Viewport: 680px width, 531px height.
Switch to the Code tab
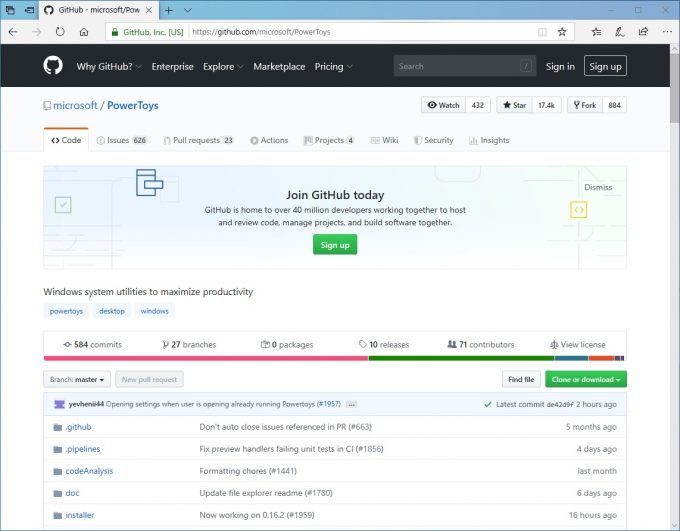click(66, 140)
